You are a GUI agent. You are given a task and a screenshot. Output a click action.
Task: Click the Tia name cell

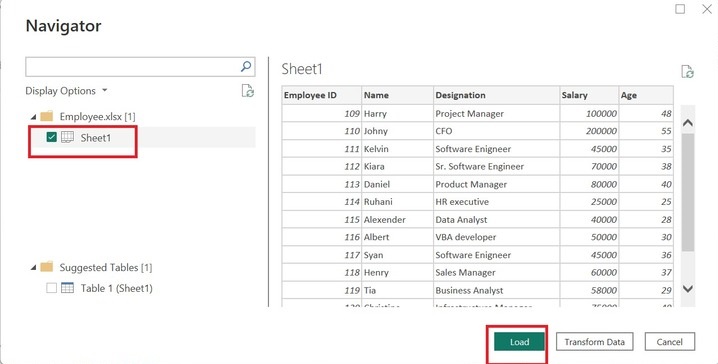(397, 290)
